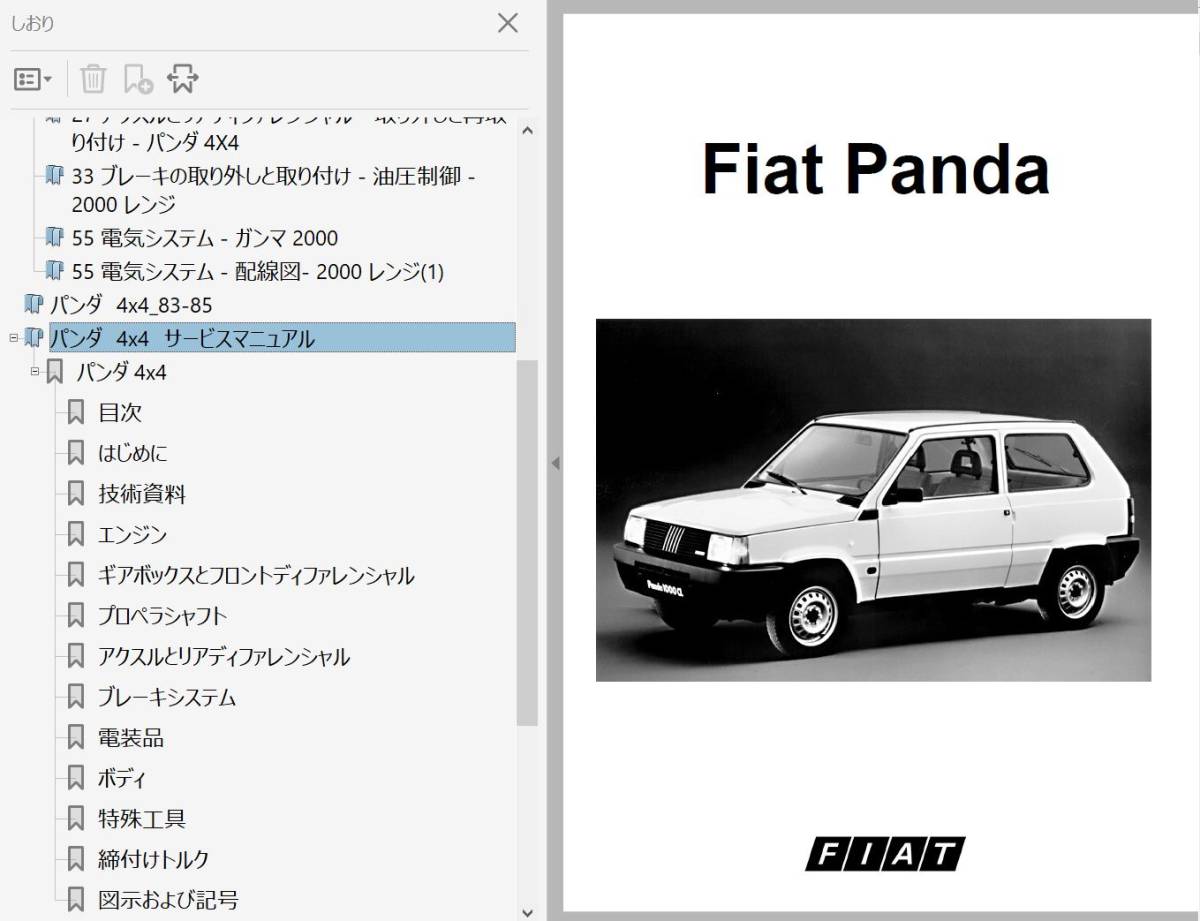Click the Fiat Panda title text
This screenshot has height=921, width=1200.
point(876,168)
